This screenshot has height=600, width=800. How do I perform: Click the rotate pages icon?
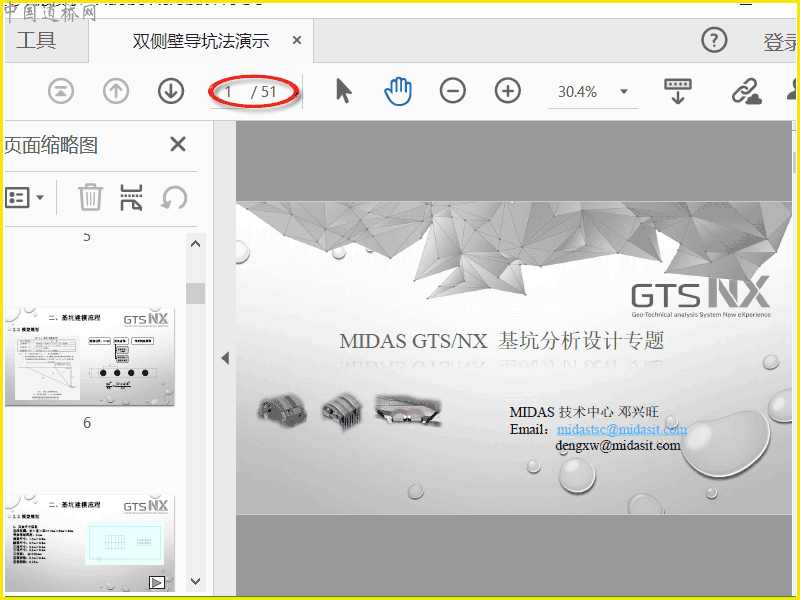(x=174, y=198)
